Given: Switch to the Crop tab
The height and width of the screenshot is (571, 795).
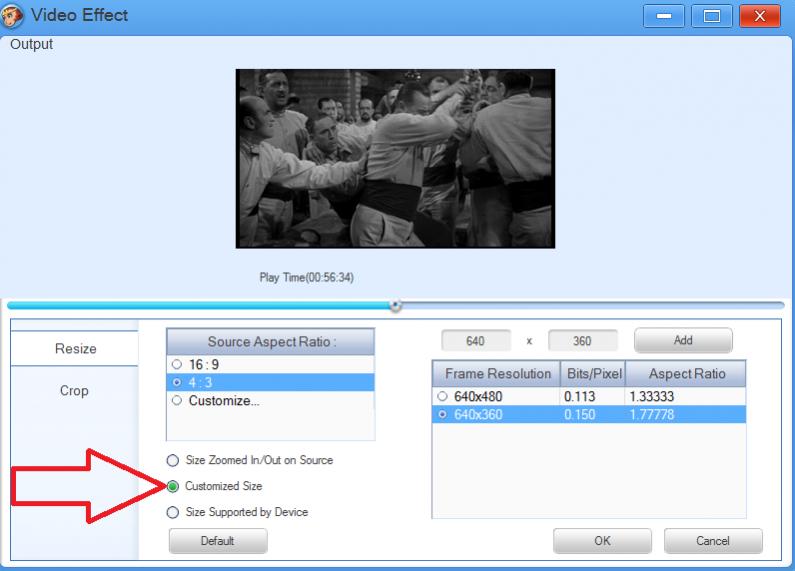Looking at the screenshot, I should click(x=75, y=390).
